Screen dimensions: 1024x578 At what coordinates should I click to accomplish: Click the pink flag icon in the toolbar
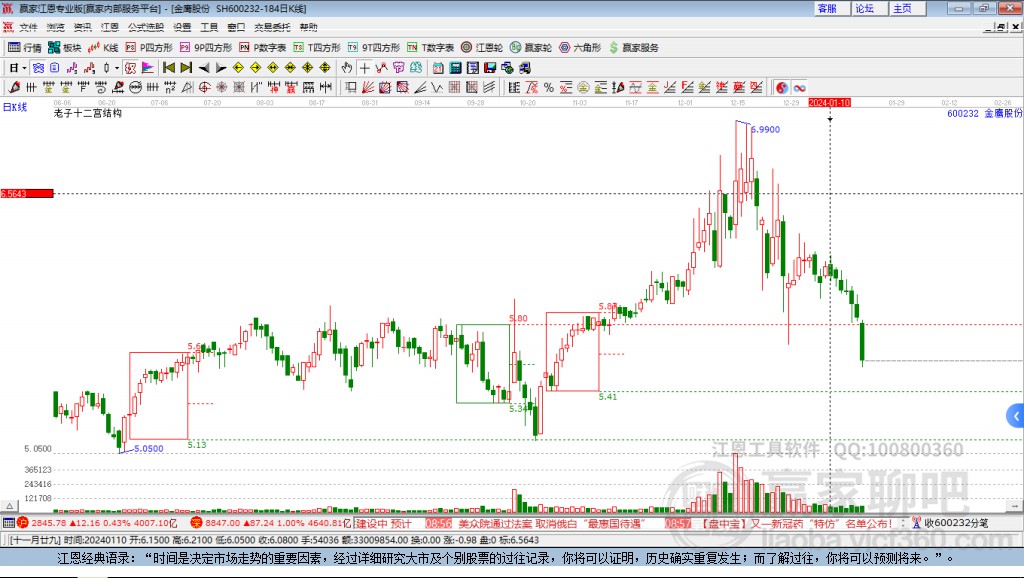[x=148, y=68]
